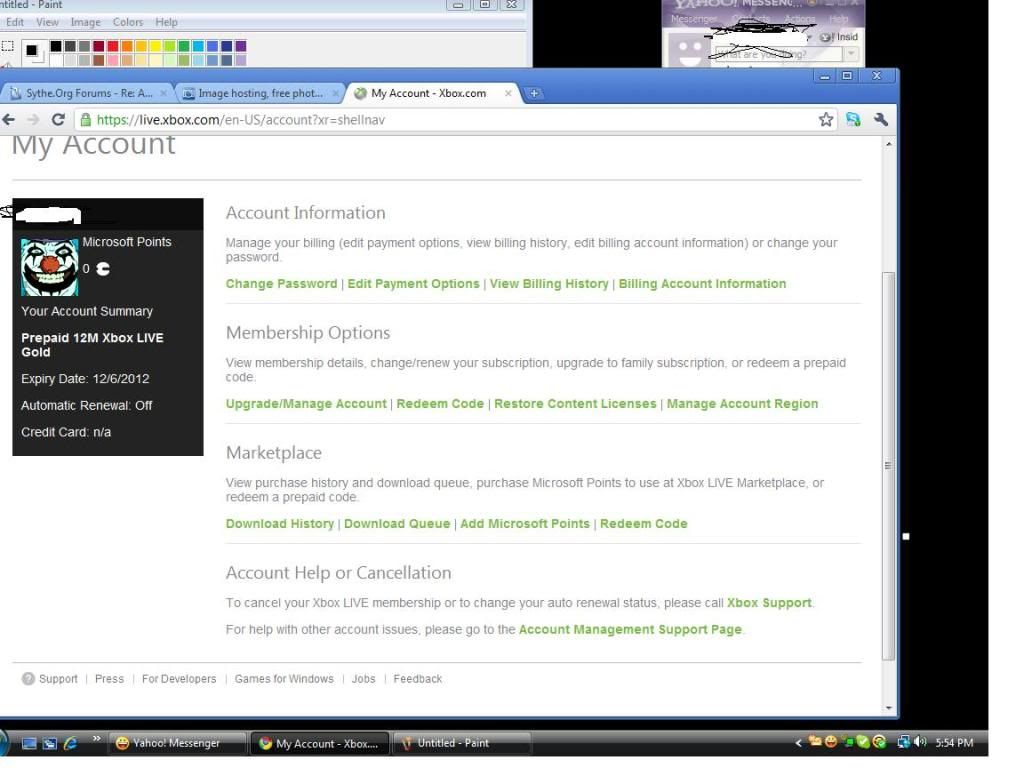Pick the yellow color swatch in Paint

(155, 46)
